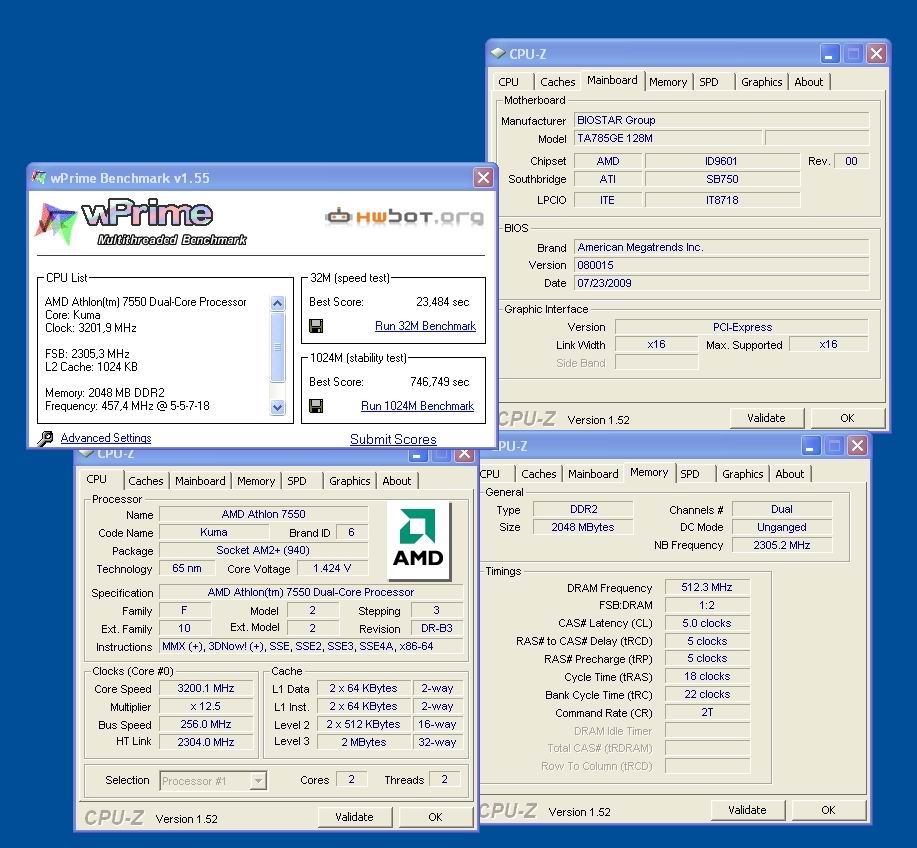The height and width of the screenshot is (848, 917).
Task: Click the Core Speed 3200.1 MHz value
Action: point(206,688)
